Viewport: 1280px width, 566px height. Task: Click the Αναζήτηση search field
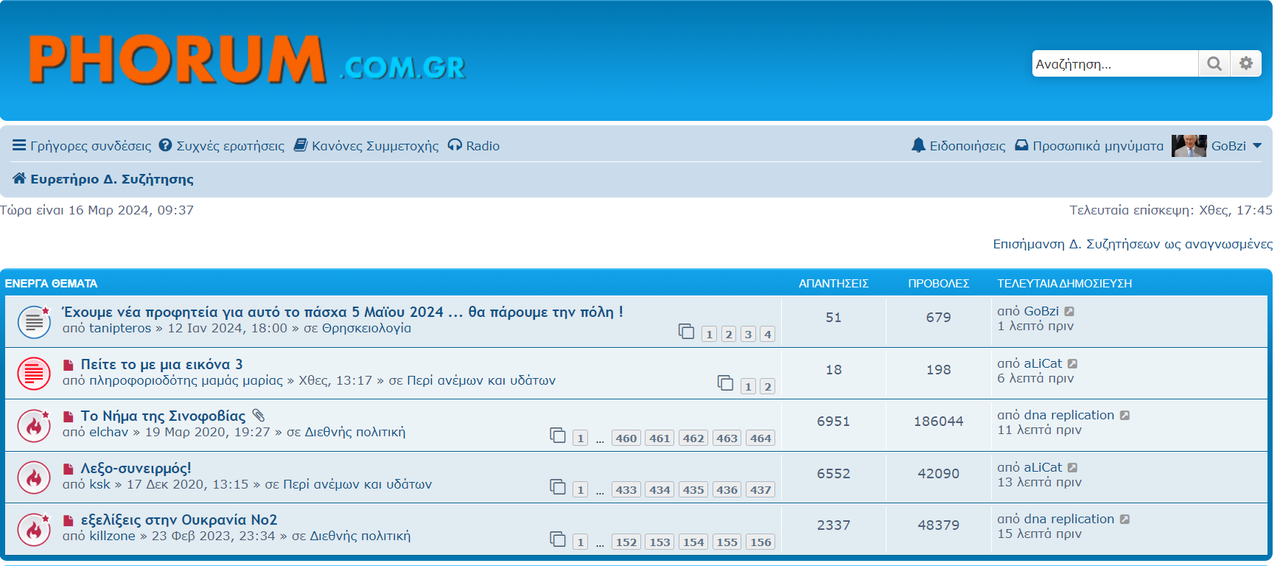click(1115, 64)
